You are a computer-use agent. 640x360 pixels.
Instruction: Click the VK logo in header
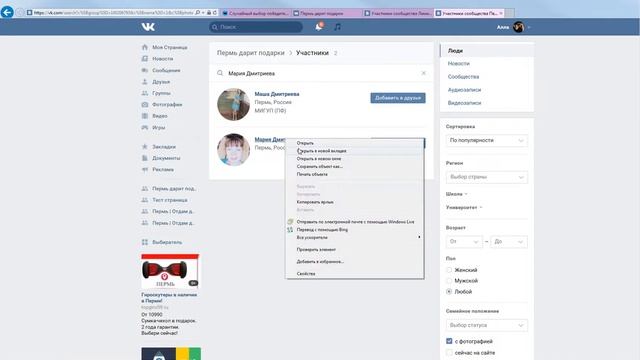click(148, 27)
